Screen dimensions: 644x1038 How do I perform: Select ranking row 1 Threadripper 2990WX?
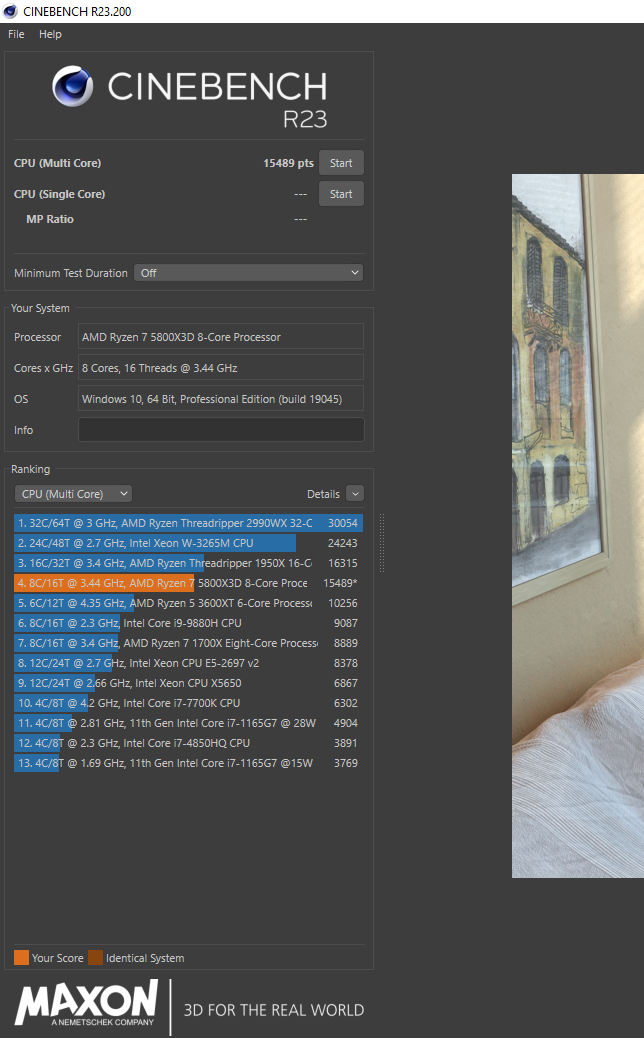click(188, 523)
